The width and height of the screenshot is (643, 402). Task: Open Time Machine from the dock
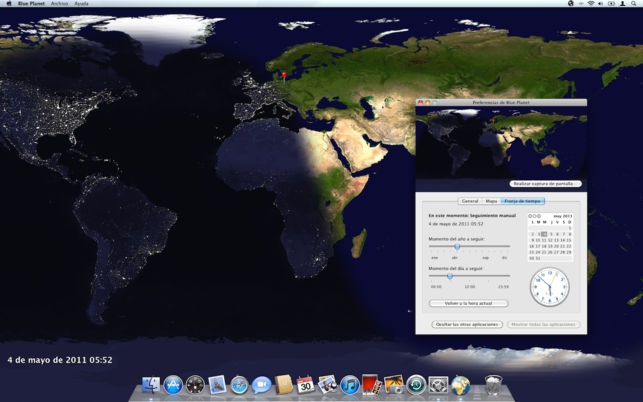pyautogui.click(x=415, y=385)
